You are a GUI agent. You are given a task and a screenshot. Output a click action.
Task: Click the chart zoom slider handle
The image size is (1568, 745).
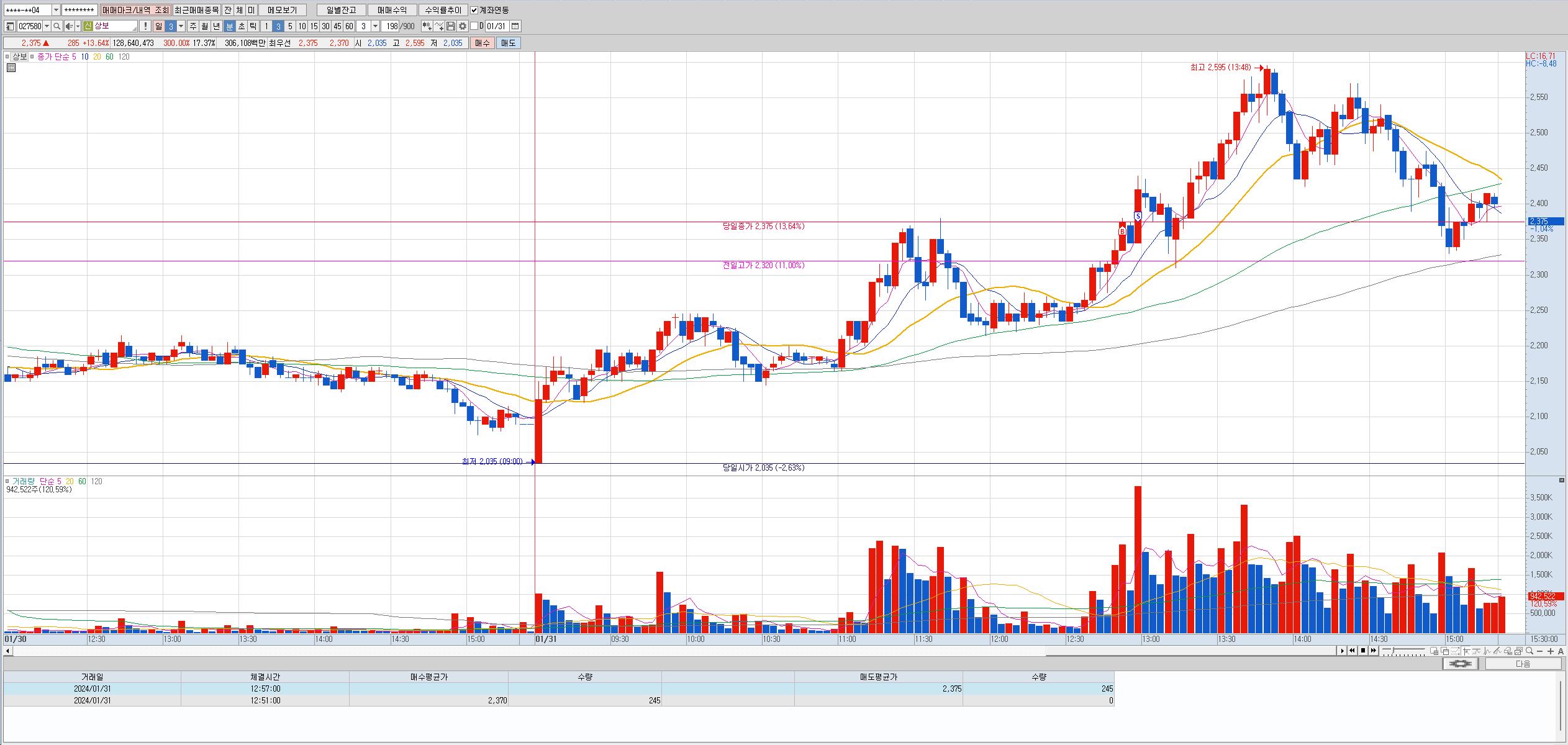click(x=1393, y=651)
